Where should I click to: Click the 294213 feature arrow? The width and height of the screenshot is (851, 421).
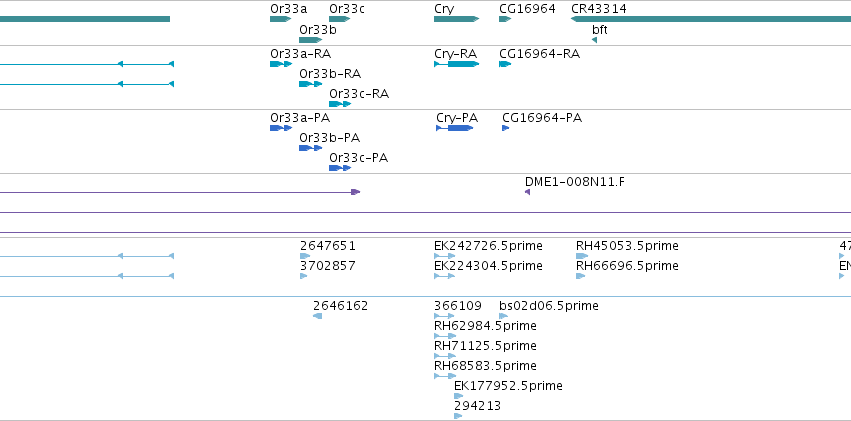click(458, 416)
